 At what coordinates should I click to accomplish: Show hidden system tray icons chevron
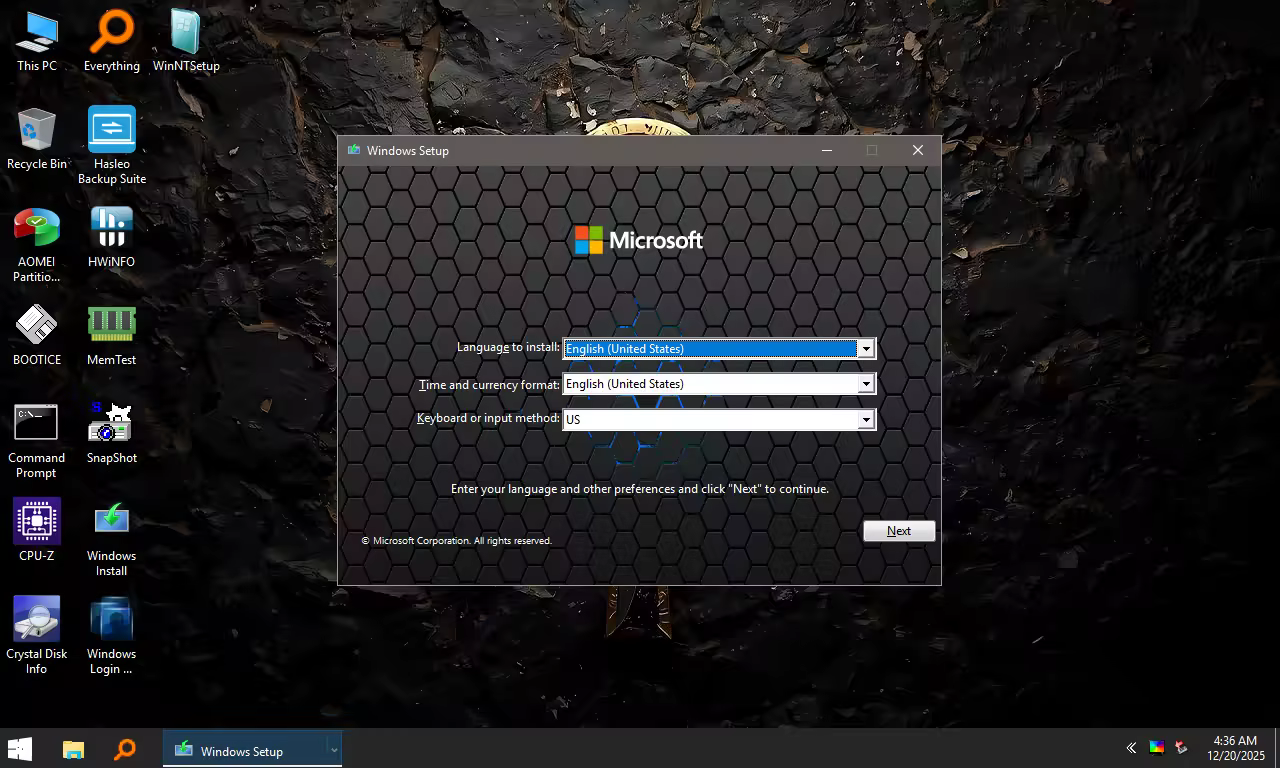(1131, 748)
